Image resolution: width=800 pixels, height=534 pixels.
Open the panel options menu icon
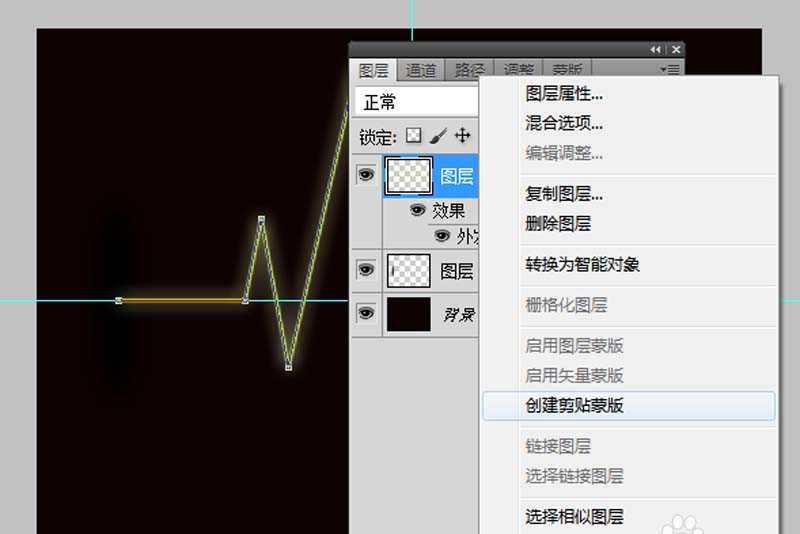click(669, 69)
